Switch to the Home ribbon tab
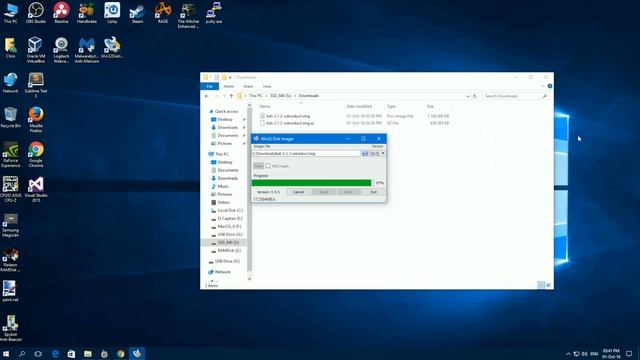Viewport: 640px width, 360px height. click(x=229, y=86)
